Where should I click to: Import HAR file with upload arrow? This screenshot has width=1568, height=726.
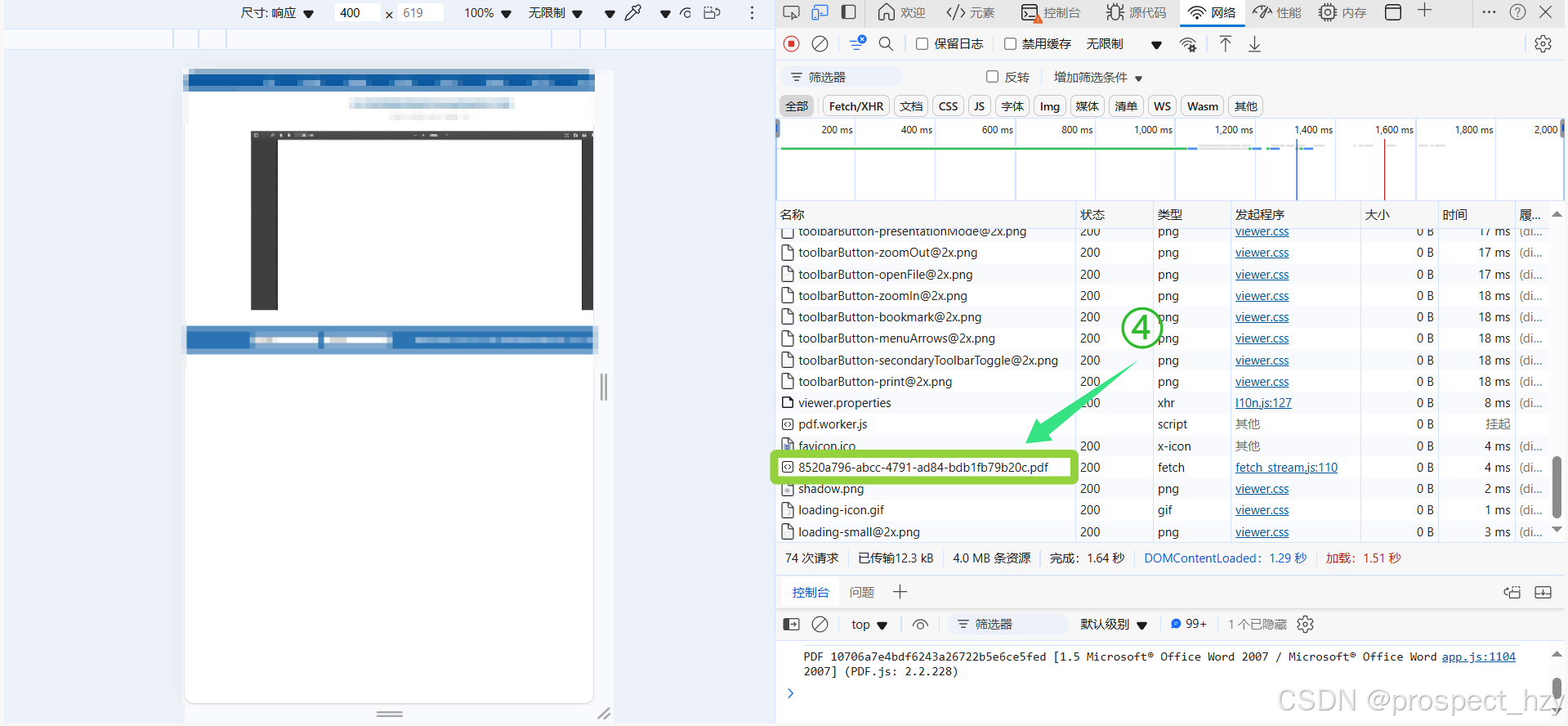point(1225,44)
